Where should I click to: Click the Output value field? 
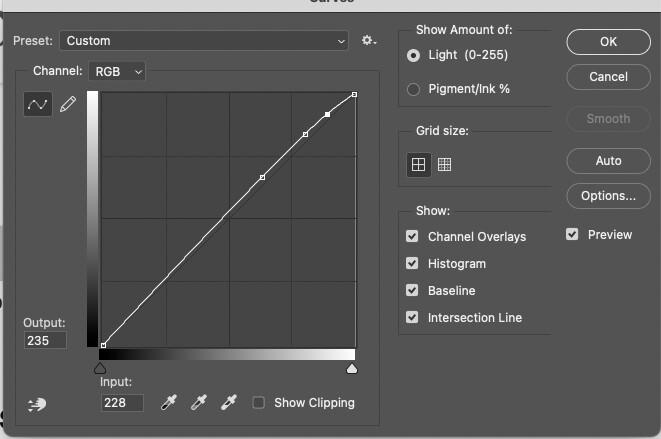click(46, 341)
